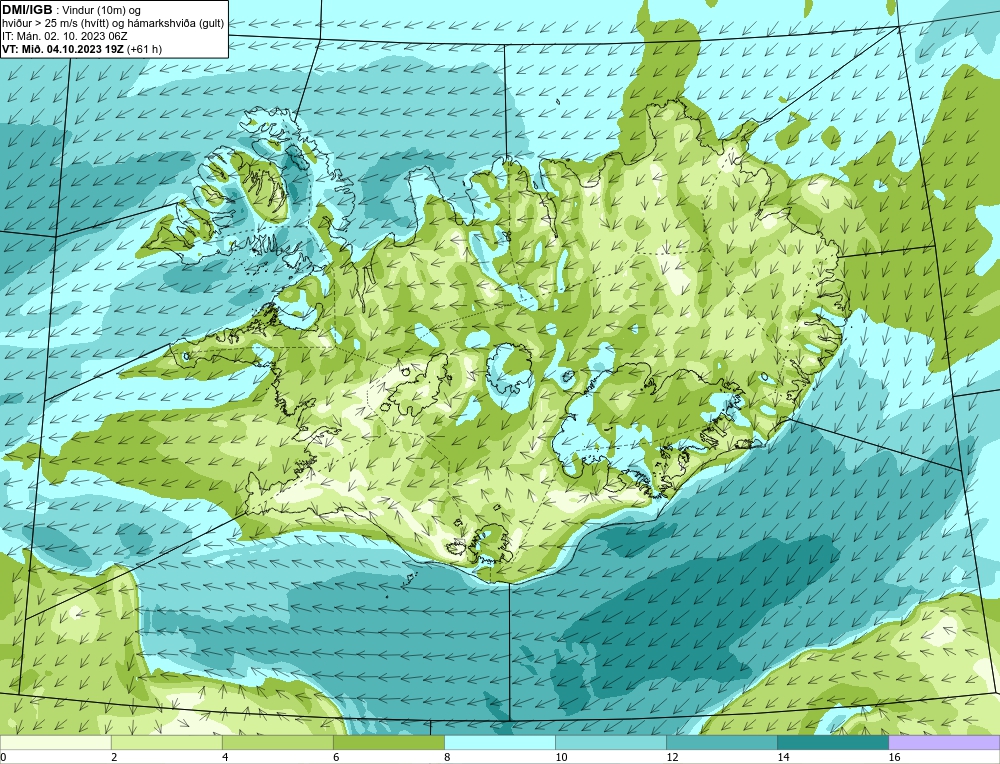Click the legend label '4'
1000x764 pixels.
[x=225, y=757]
